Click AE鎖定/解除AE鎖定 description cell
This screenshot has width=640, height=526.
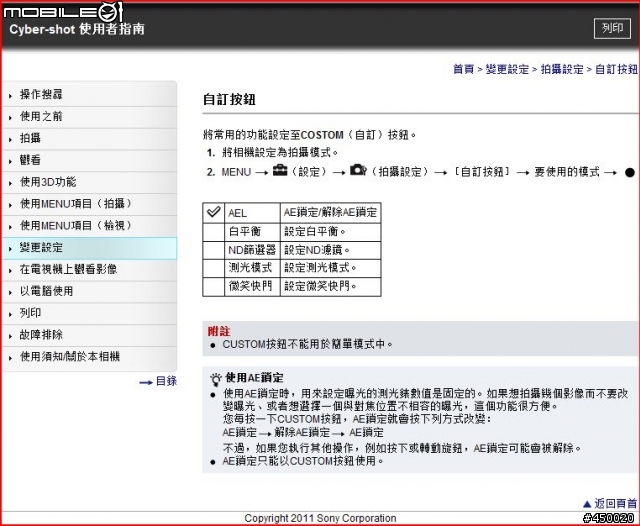pyautogui.click(x=331, y=213)
